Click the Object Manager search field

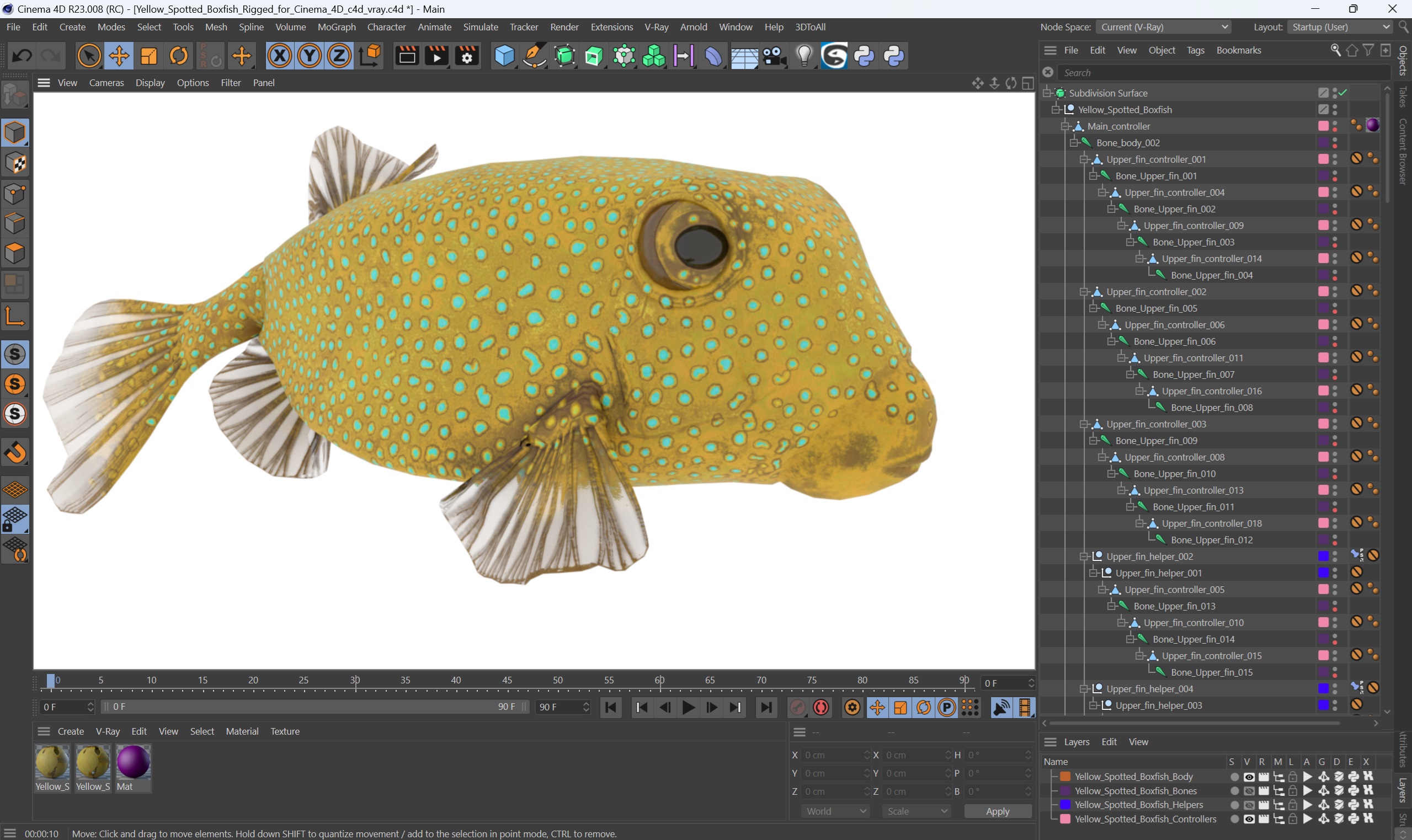1223,72
